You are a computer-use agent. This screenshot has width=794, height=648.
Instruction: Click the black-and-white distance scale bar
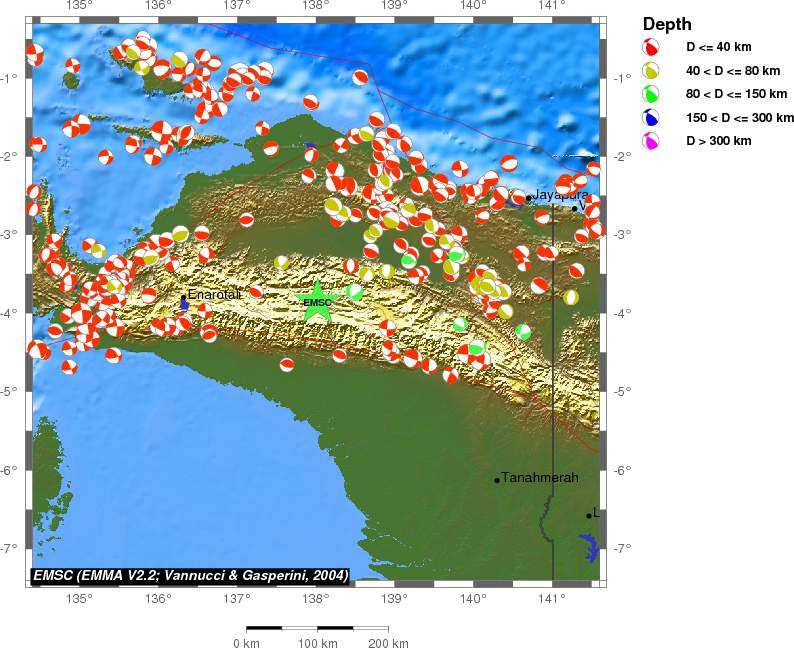(317, 628)
